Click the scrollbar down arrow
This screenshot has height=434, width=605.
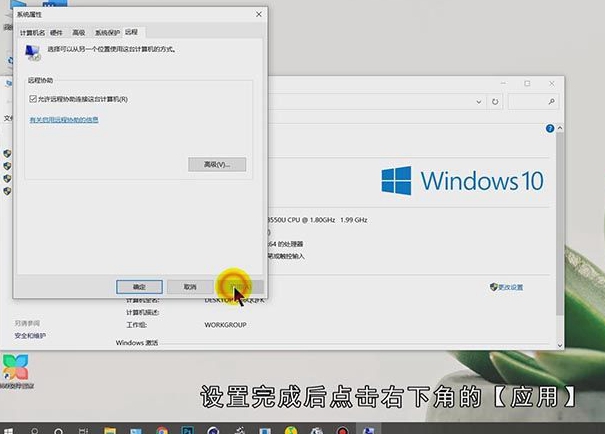pyautogui.click(x=560, y=346)
